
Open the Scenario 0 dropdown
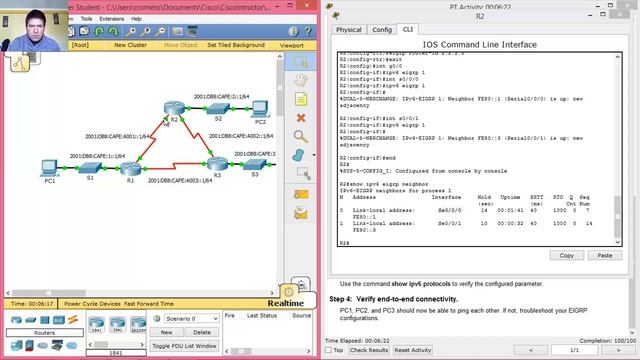(x=191, y=318)
